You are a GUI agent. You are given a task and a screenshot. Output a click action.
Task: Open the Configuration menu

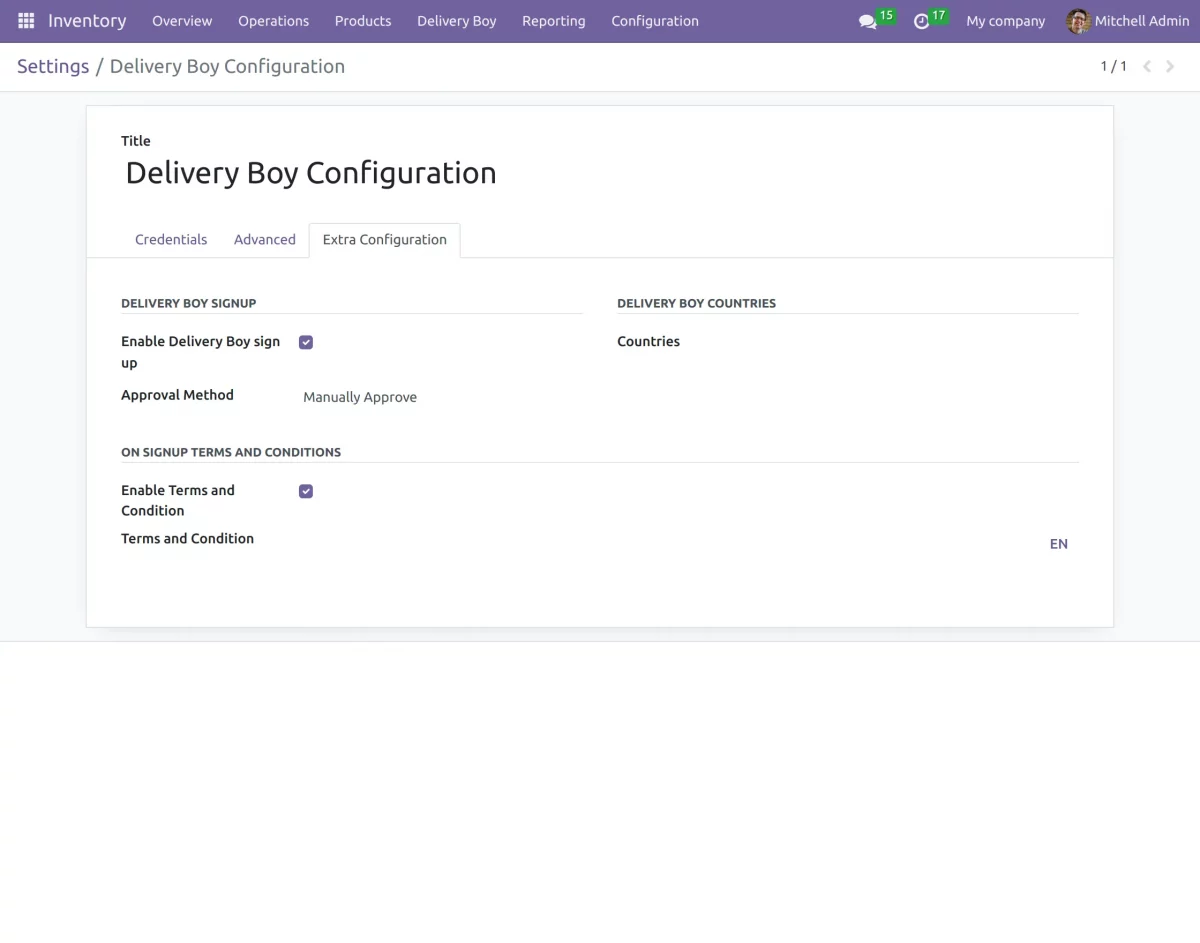tap(654, 21)
